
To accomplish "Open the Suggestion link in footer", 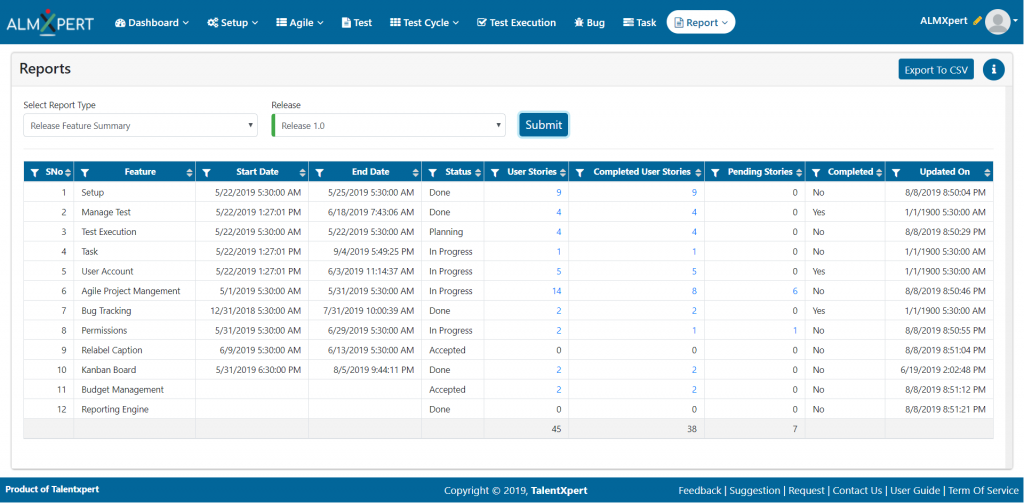I will click(x=754, y=490).
